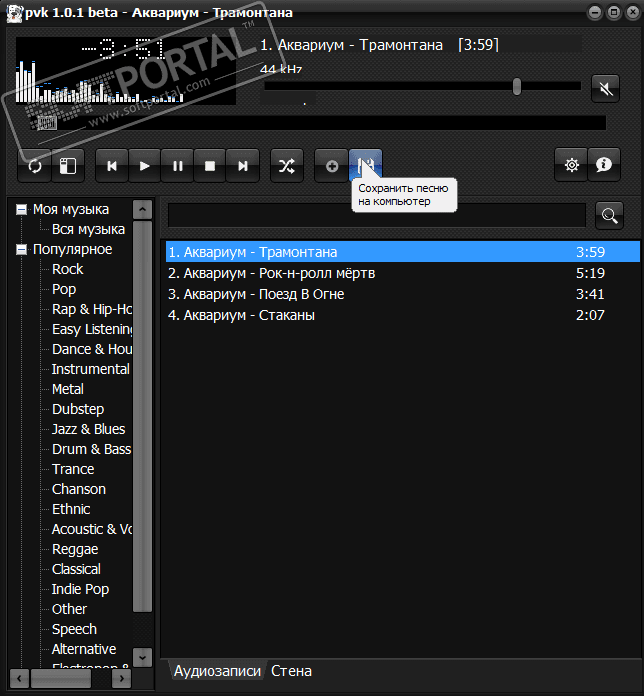The height and width of the screenshot is (696, 644).
Task: Select the Rap & Hip-Hop genre
Action: pyautogui.click(x=92, y=309)
